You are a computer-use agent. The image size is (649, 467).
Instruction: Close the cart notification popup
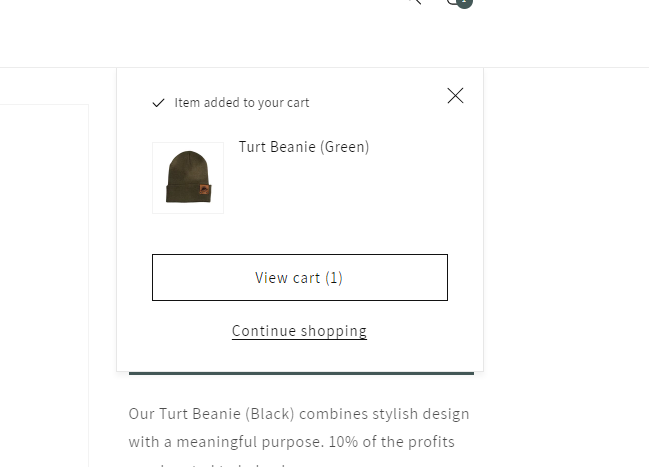[455, 96]
